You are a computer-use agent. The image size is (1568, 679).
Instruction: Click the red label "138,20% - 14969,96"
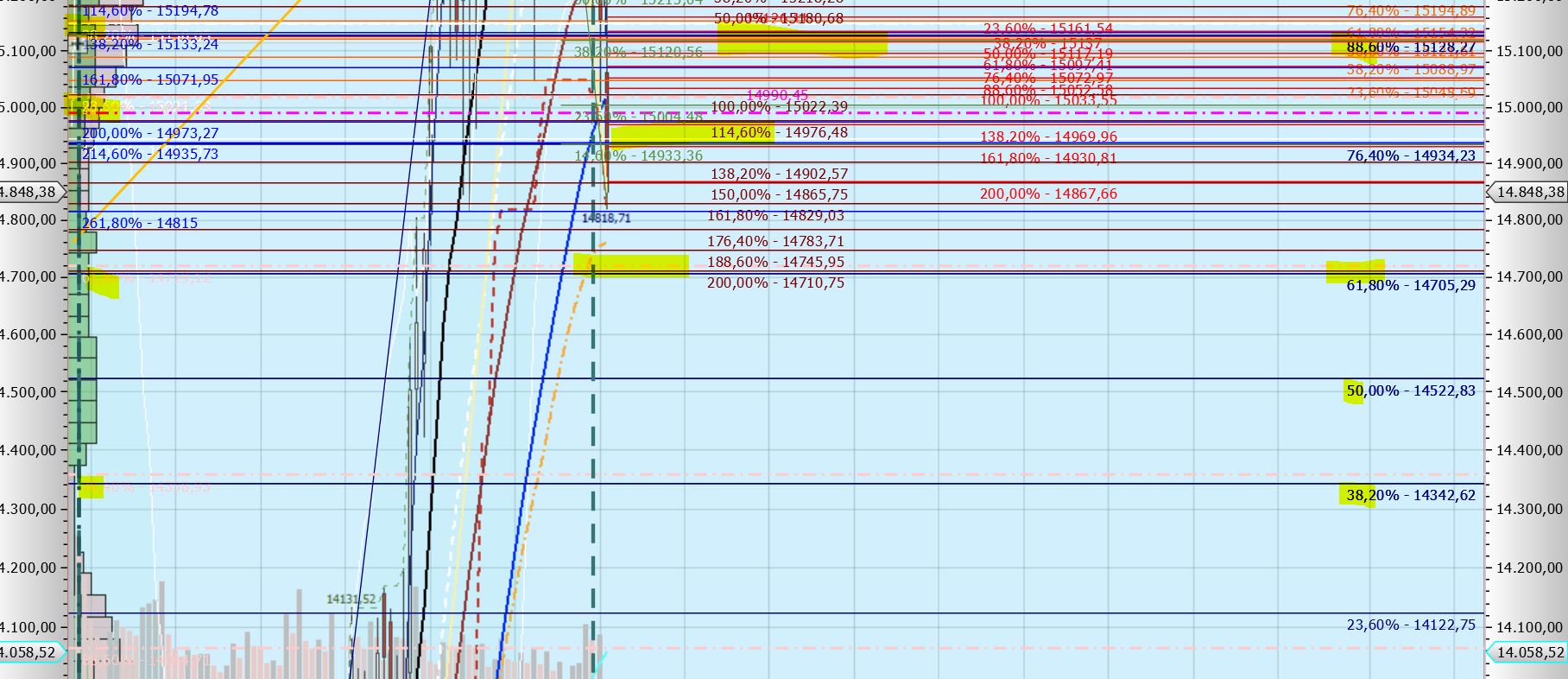coord(1048,136)
